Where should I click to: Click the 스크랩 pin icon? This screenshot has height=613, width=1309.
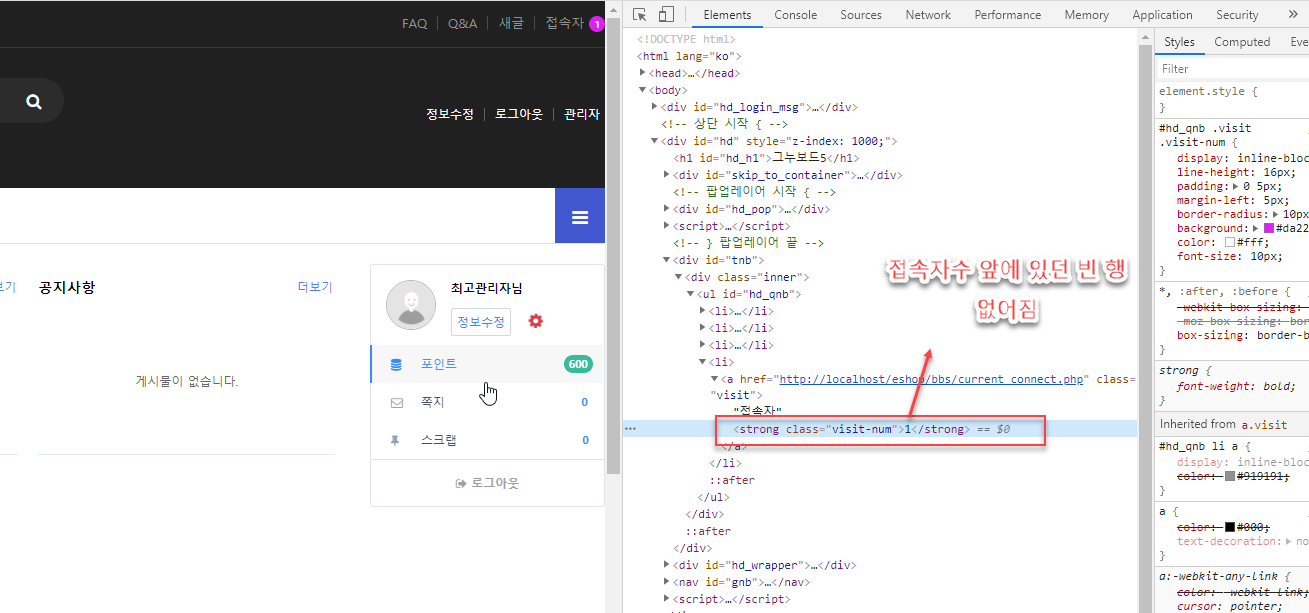[396, 440]
